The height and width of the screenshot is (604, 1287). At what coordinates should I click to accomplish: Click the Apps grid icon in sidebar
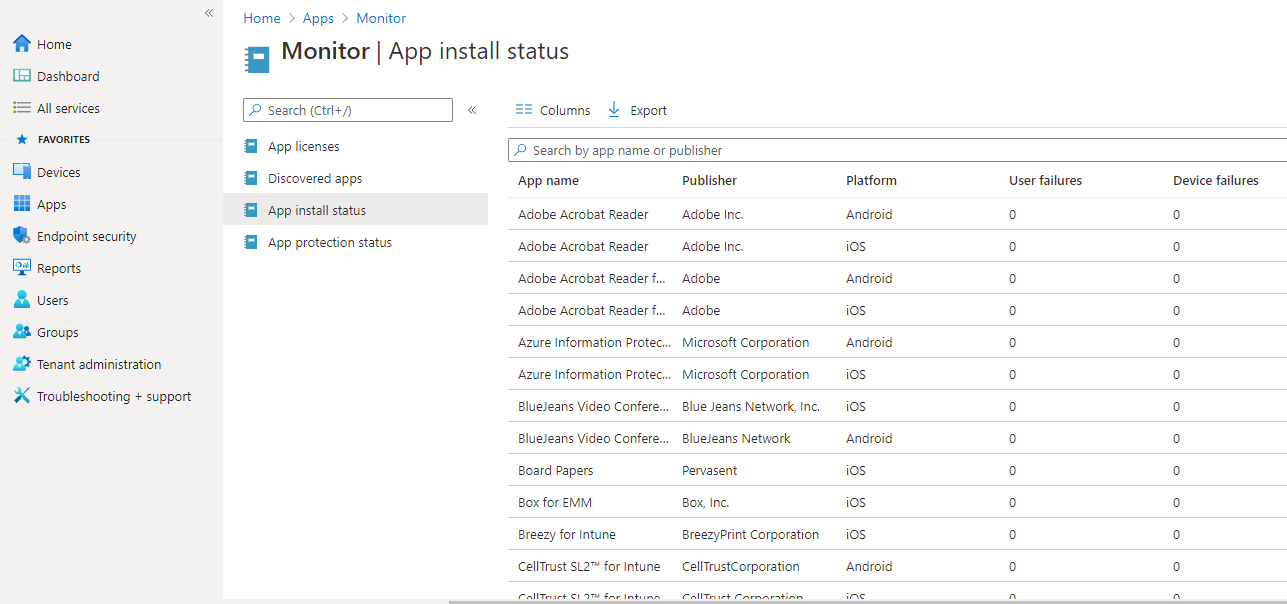coord(22,204)
